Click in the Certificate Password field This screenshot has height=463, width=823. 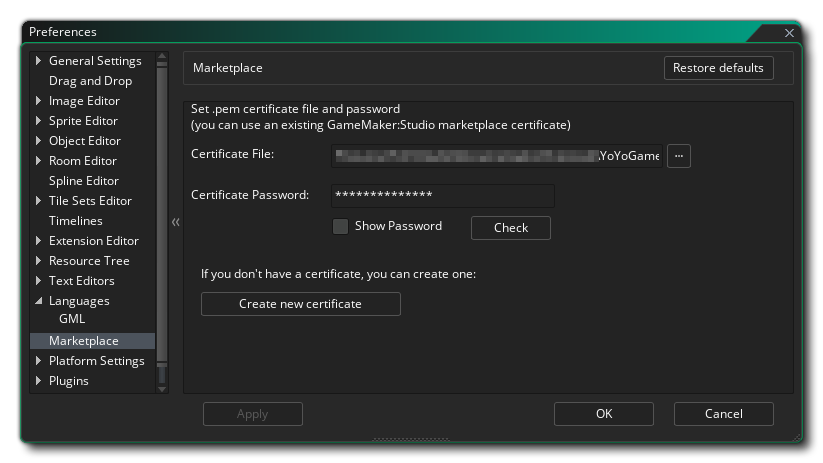coord(442,195)
